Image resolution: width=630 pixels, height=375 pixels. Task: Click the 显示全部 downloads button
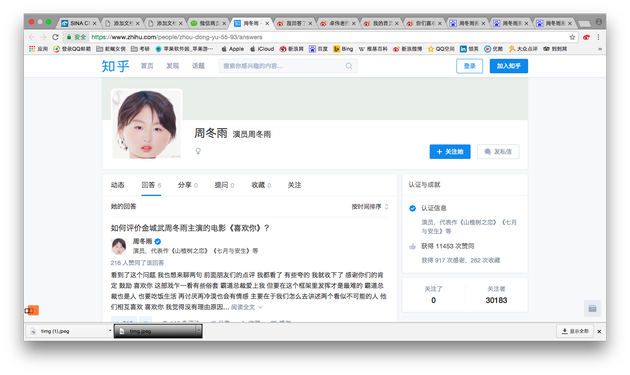click(x=575, y=331)
